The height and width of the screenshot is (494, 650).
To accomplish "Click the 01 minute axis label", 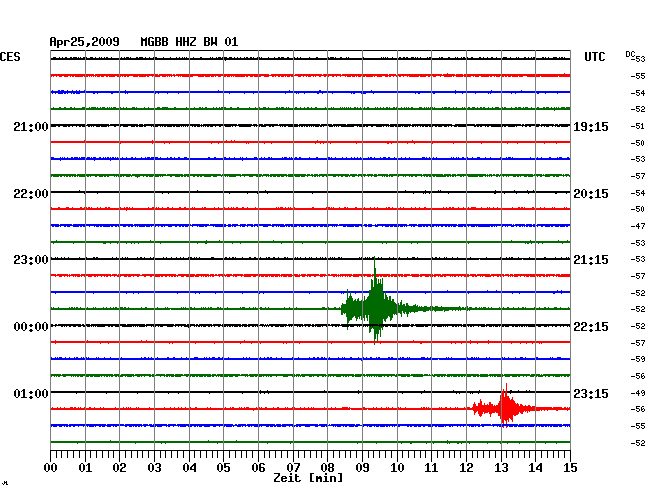I will [85, 467].
